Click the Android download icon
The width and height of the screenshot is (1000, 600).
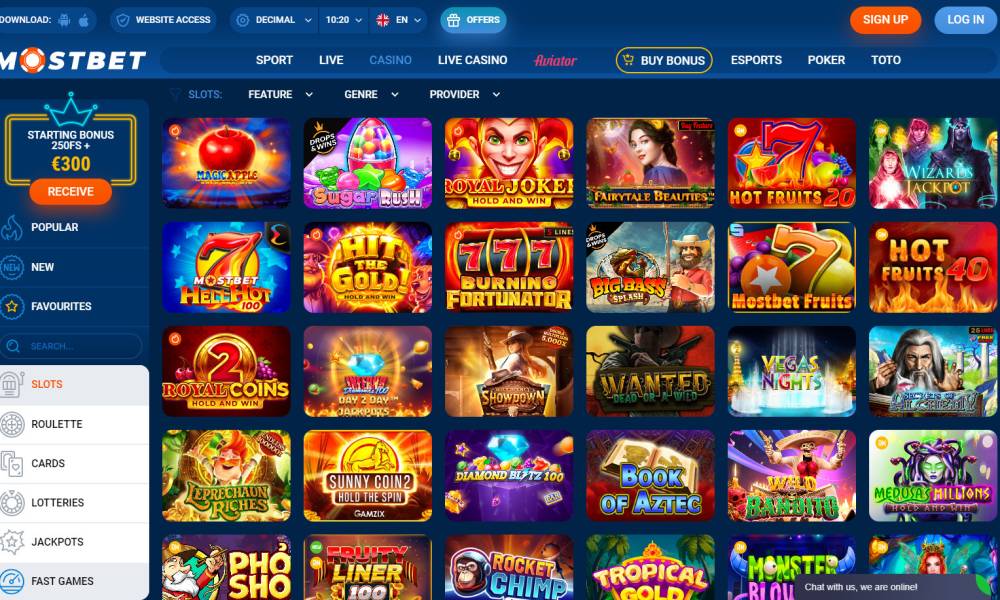(64, 20)
